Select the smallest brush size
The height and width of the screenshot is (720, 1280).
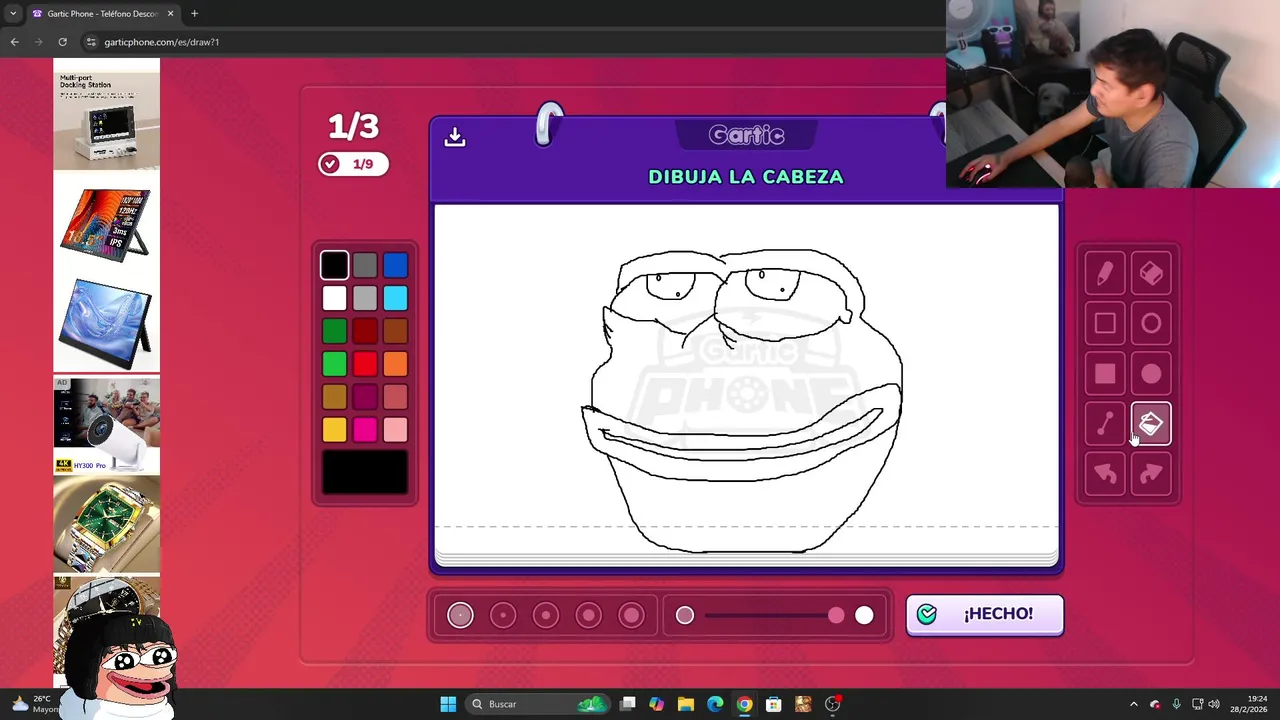click(460, 615)
